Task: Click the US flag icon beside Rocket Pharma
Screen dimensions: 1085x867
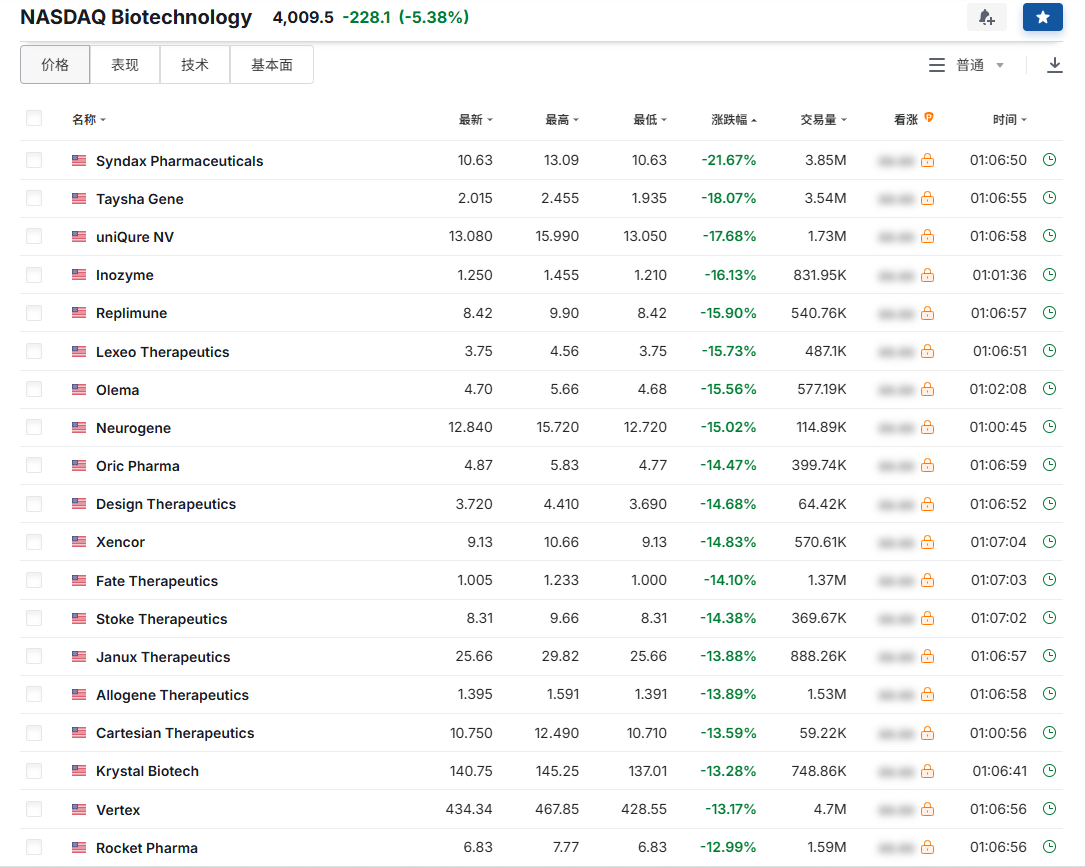Action: [x=79, y=848]
